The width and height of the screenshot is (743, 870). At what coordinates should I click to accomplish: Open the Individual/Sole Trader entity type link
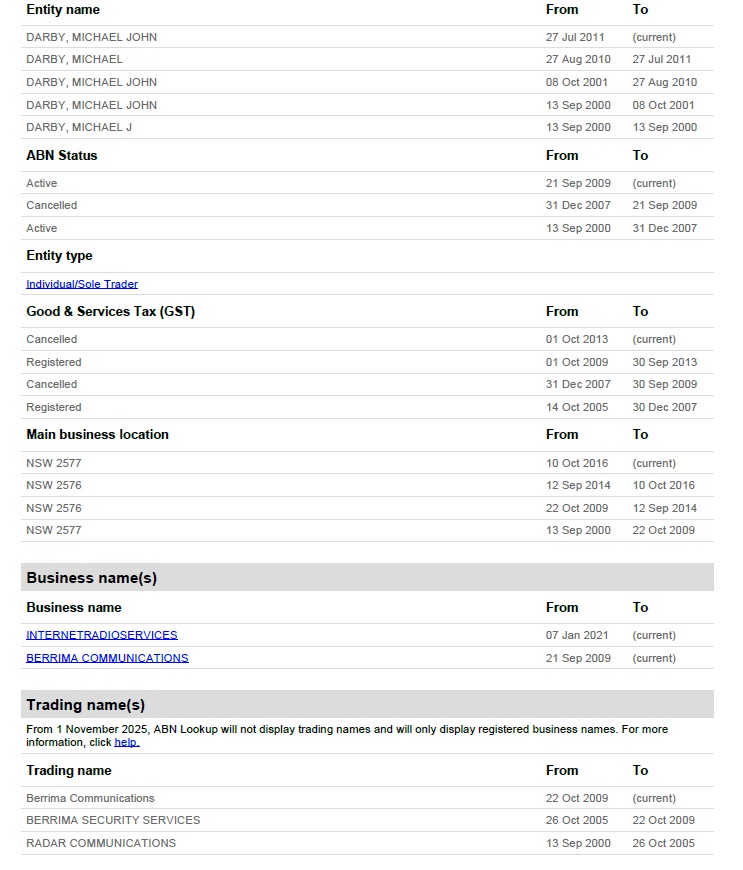[x=82, y=284]
